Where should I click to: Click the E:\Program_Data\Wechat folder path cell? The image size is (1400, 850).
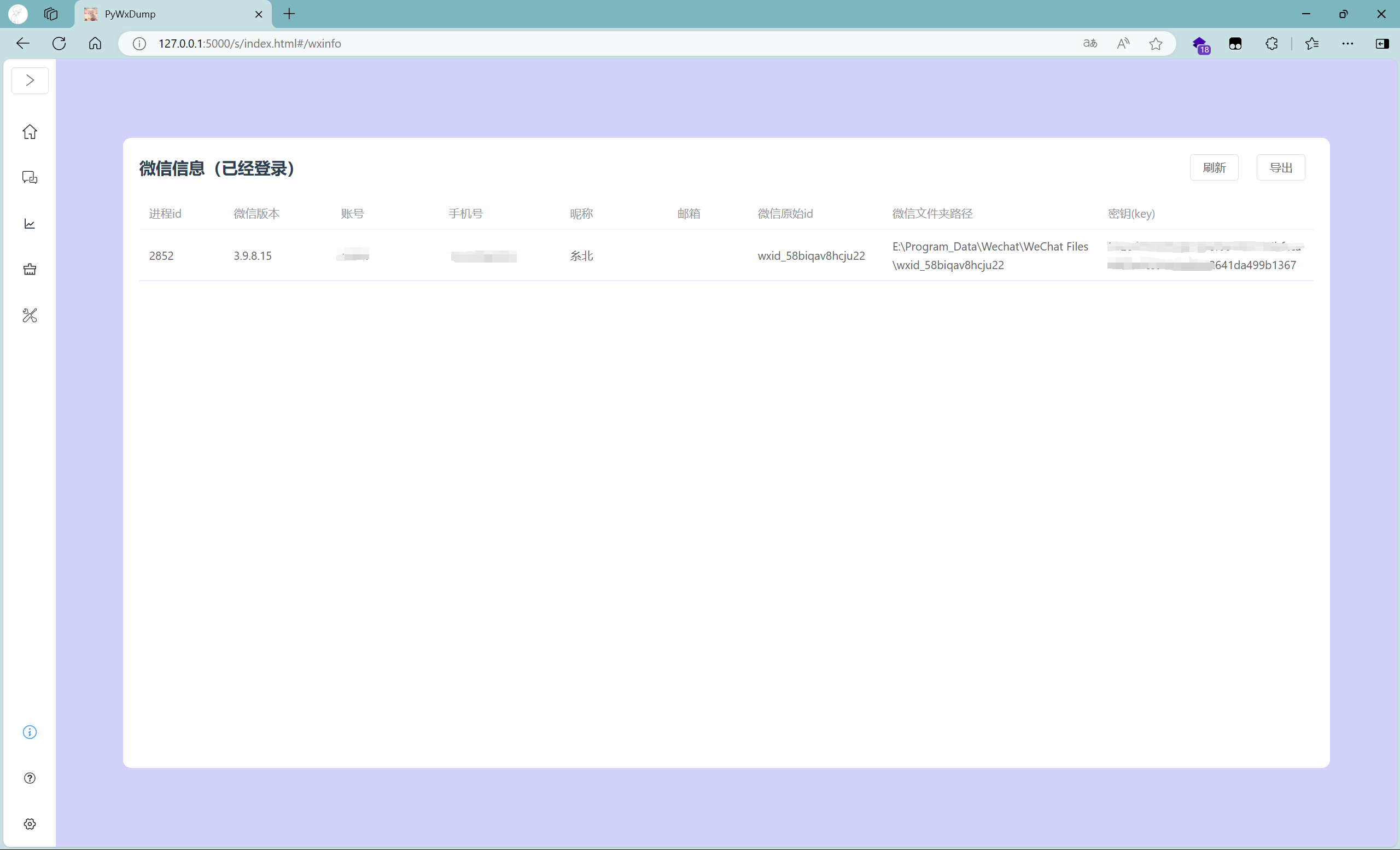[990, 255]
